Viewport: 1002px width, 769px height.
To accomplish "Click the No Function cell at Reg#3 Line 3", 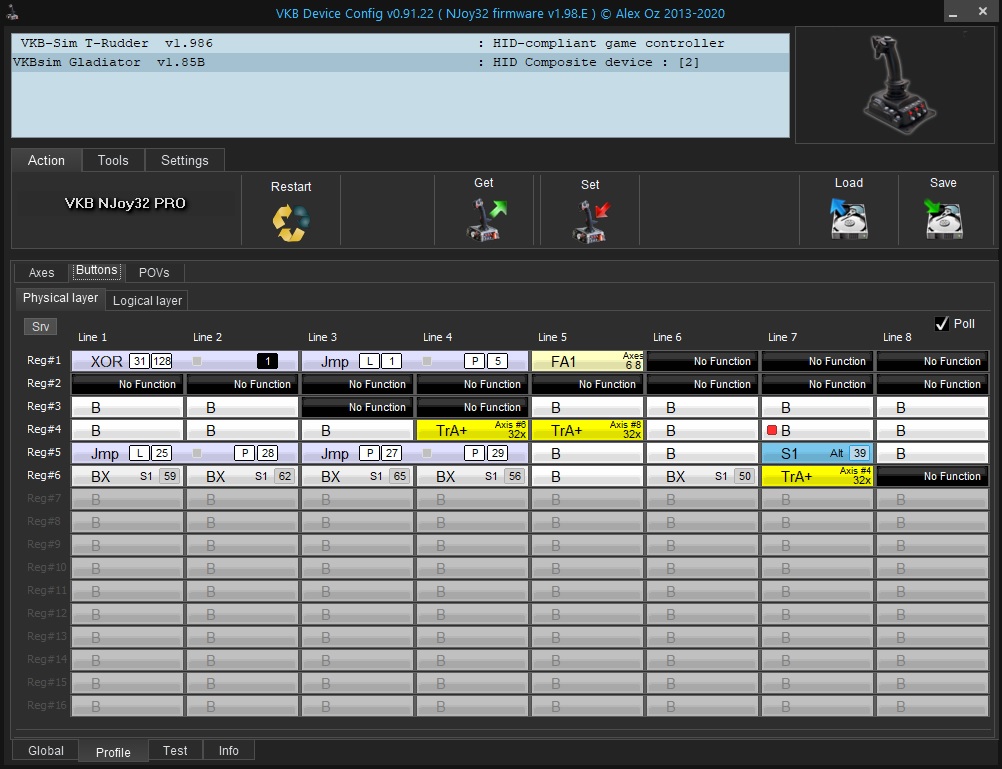I will [x=357, y=407].
